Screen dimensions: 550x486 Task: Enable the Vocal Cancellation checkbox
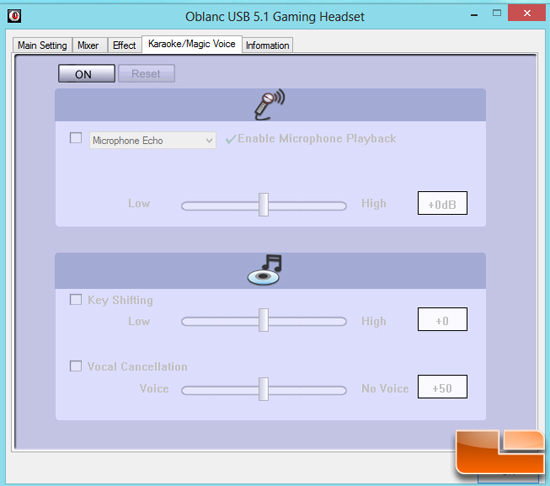point(76,366)
